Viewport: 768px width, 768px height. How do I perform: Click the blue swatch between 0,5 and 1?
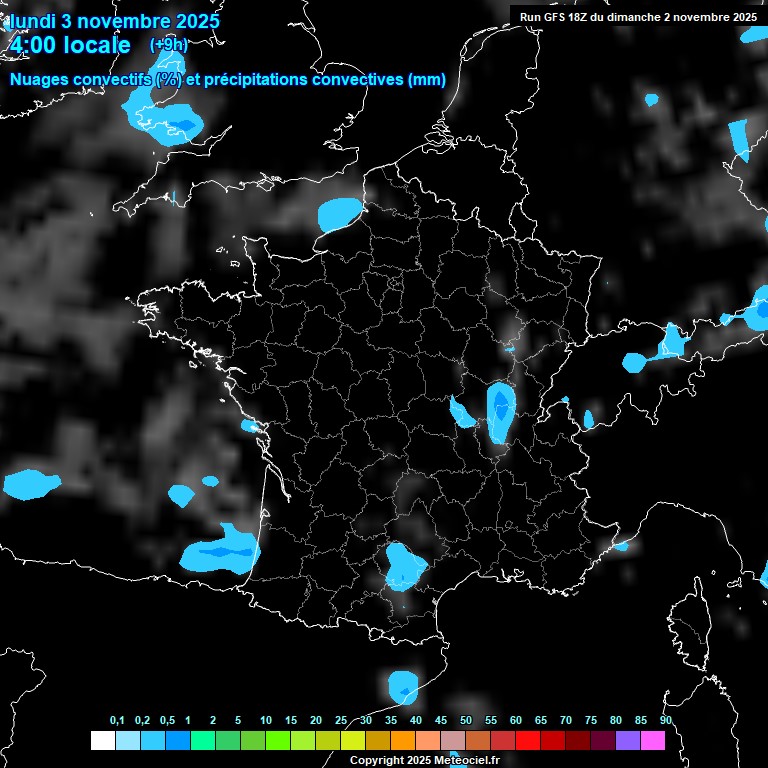point(178,740)
